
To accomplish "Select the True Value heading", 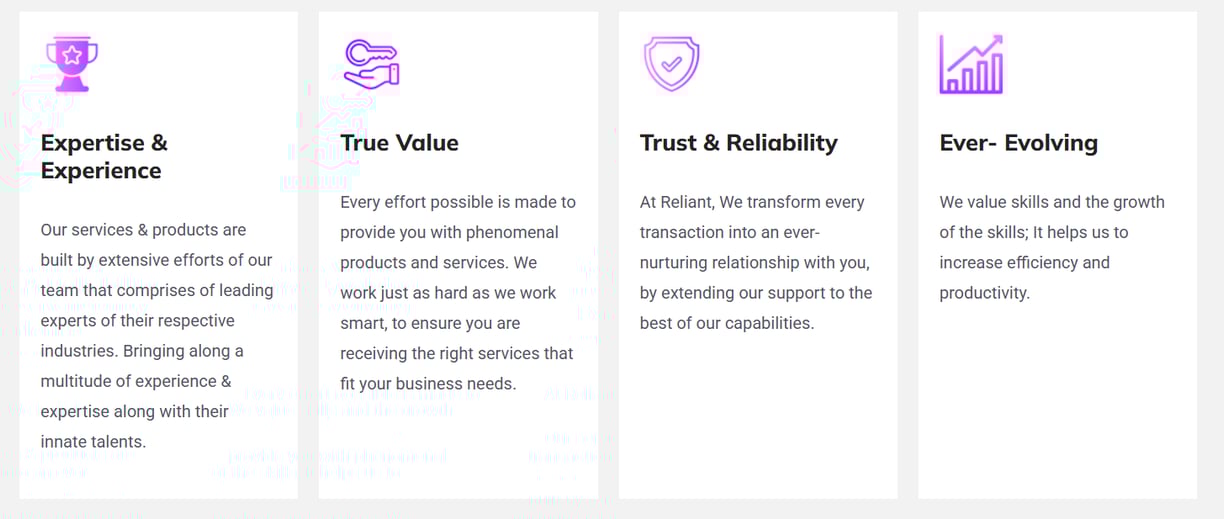I will tap(399, 143).
